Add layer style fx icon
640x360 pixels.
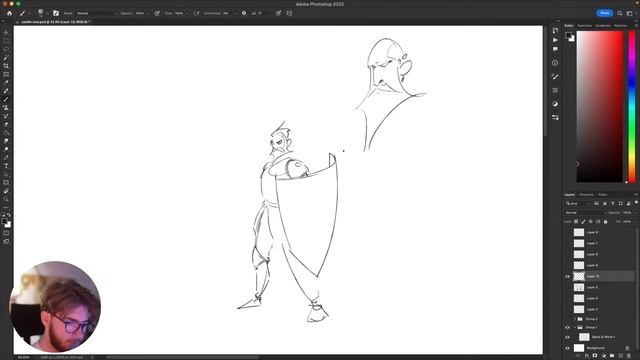coord(587,356)
